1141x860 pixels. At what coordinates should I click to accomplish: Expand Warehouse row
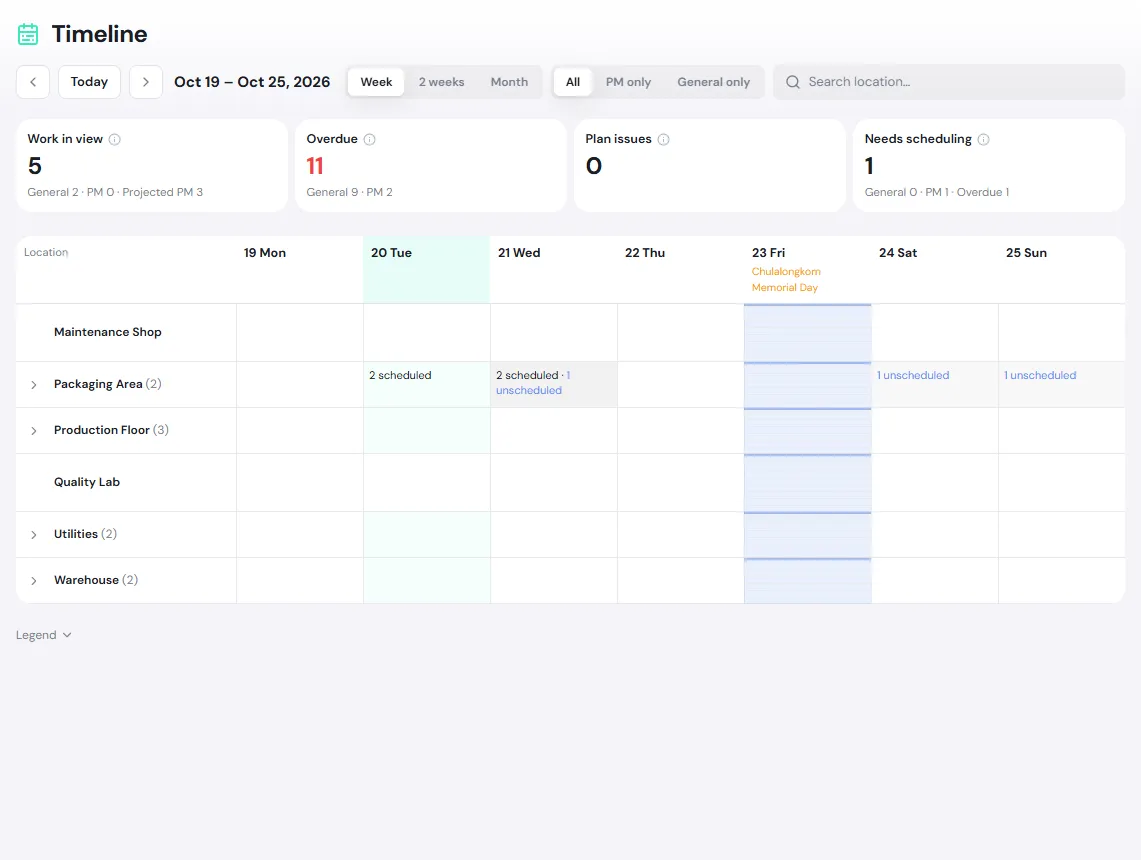tap(33, 581)
